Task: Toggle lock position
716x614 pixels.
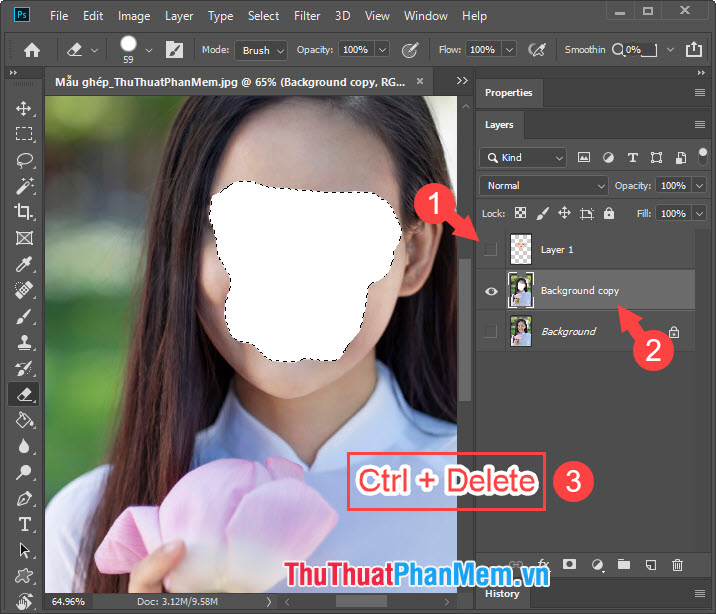Action: tap(564, 213)
